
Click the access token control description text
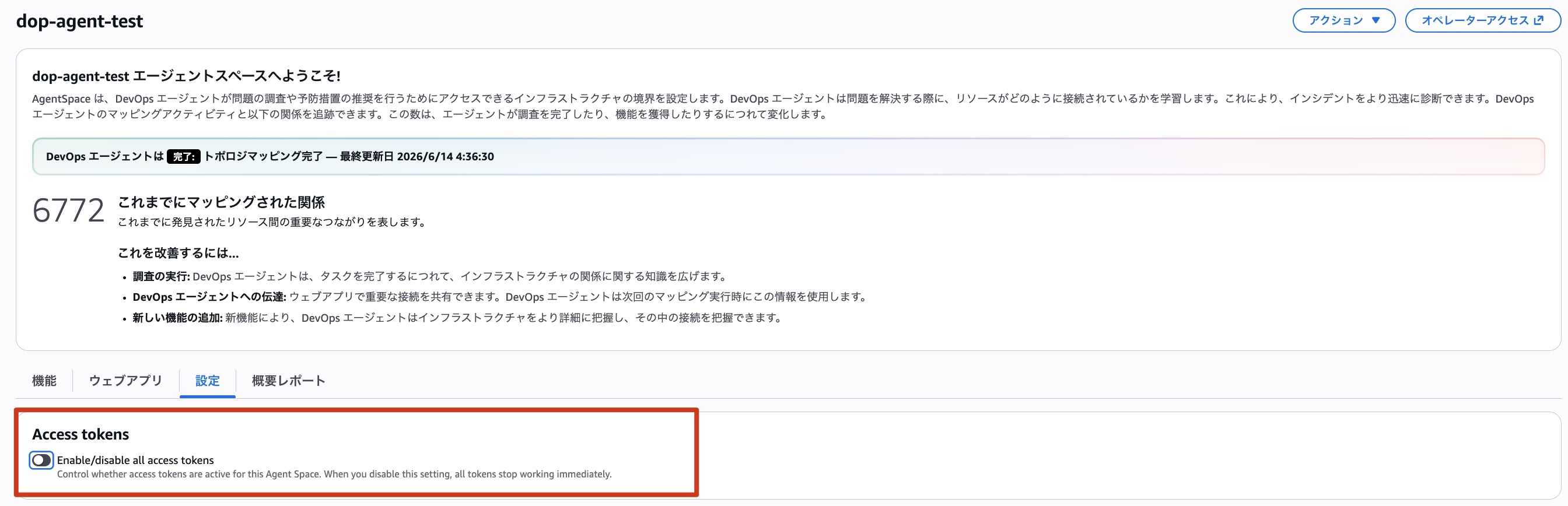334,475
